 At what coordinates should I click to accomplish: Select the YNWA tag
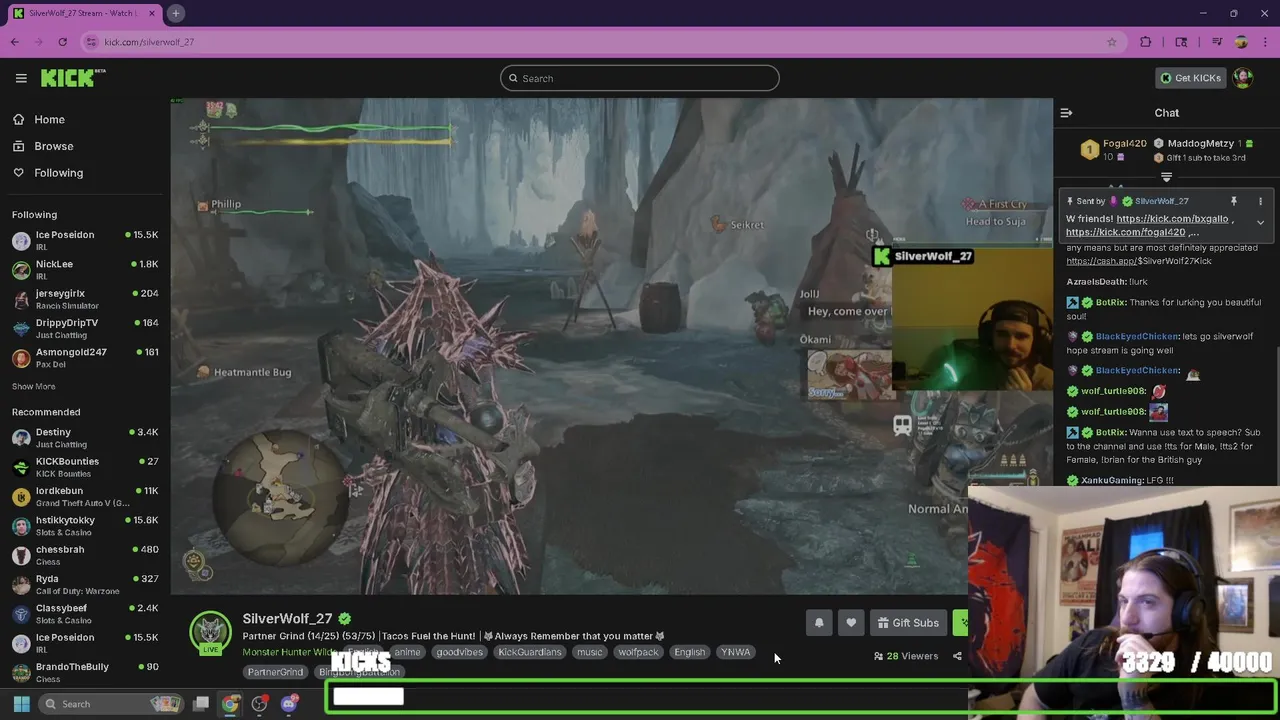pyautogui.click(x=735, y=652)
